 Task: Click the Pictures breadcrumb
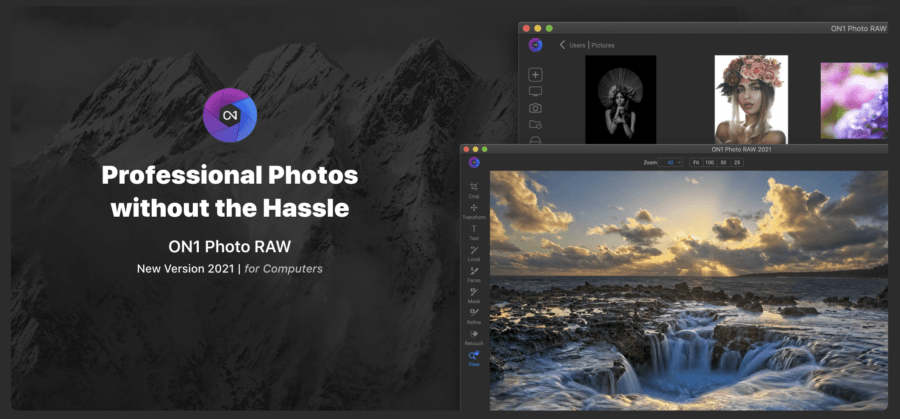click(603, 45)
